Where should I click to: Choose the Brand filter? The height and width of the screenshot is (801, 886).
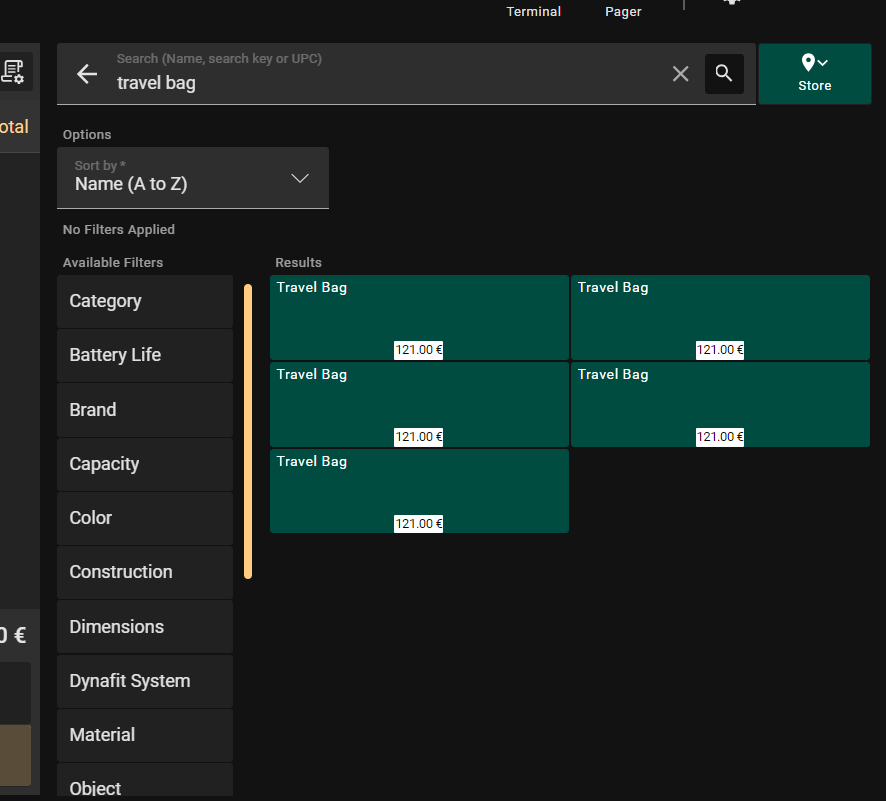pos(145,410)
